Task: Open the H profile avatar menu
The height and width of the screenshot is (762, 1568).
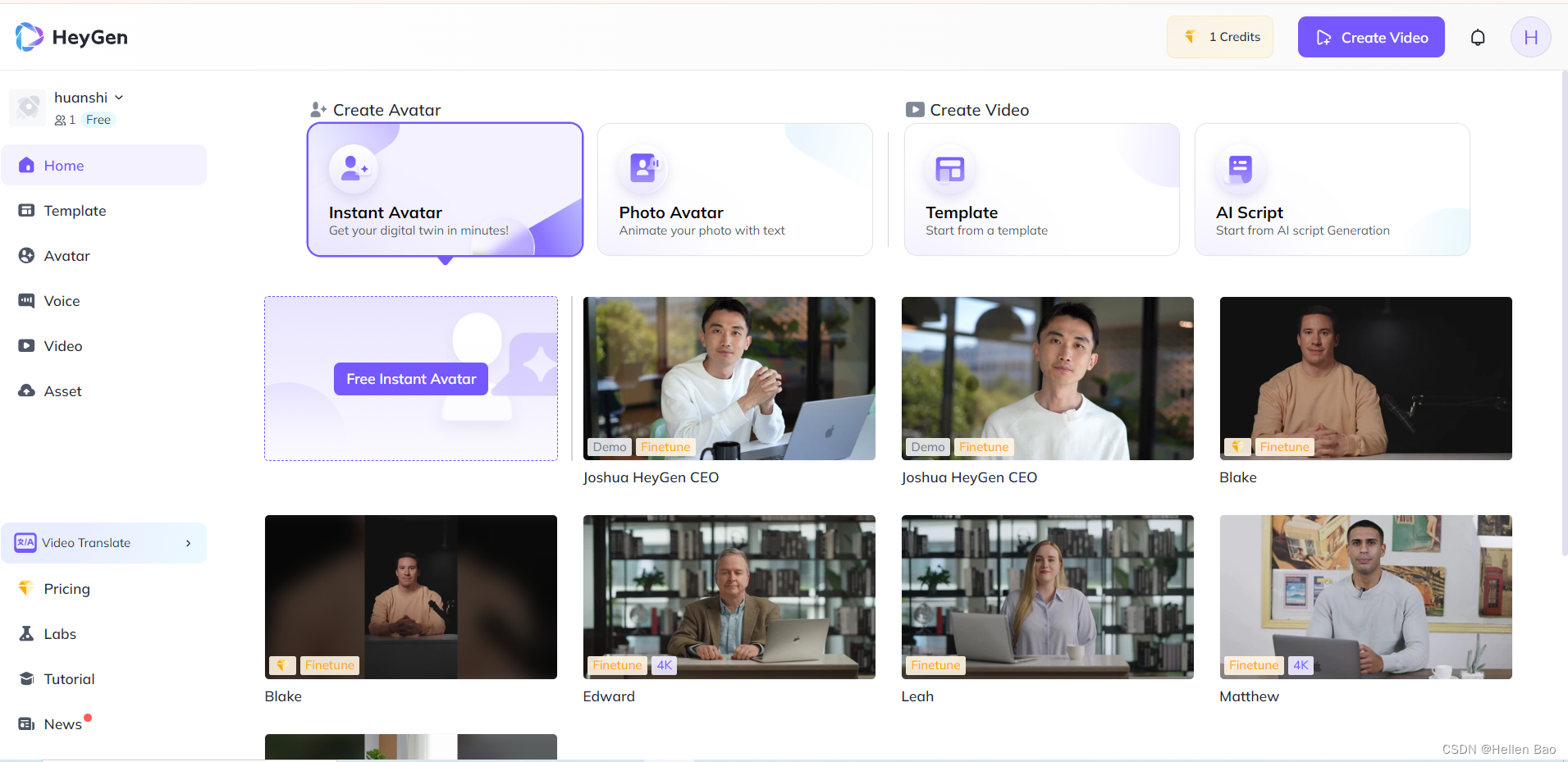Action: coord(1530,37)
